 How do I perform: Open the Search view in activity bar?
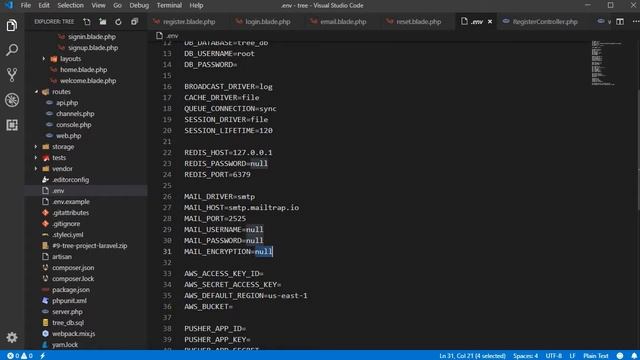12,50
